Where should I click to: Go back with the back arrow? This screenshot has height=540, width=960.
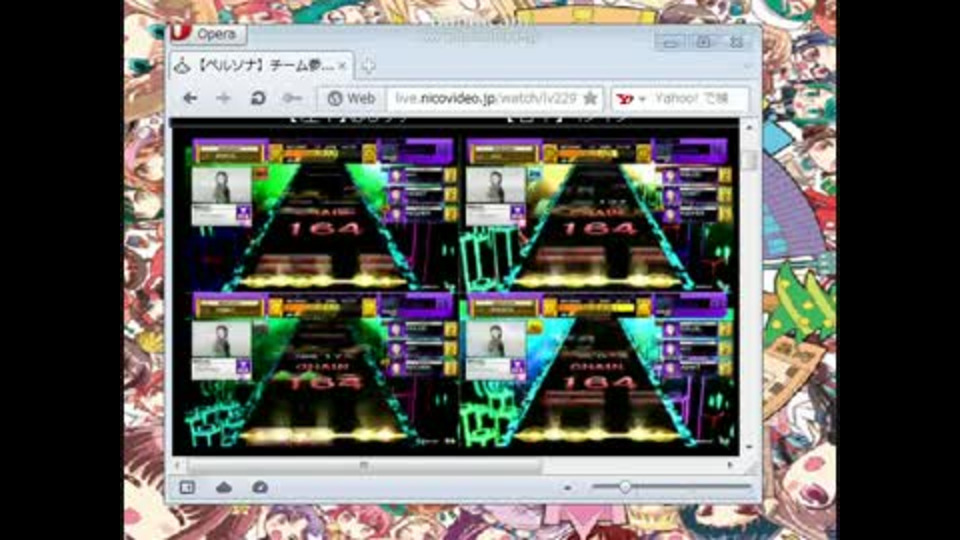coord(190,98)
